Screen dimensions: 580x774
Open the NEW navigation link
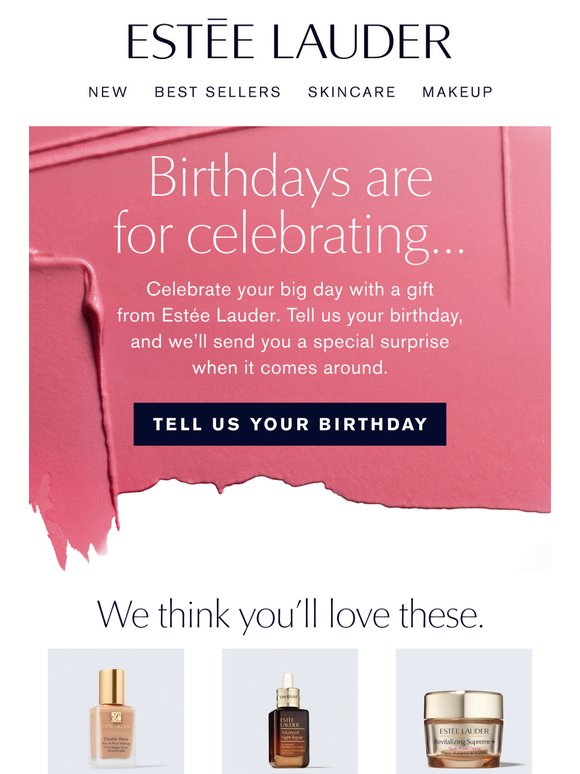click(x=108, y=92)
